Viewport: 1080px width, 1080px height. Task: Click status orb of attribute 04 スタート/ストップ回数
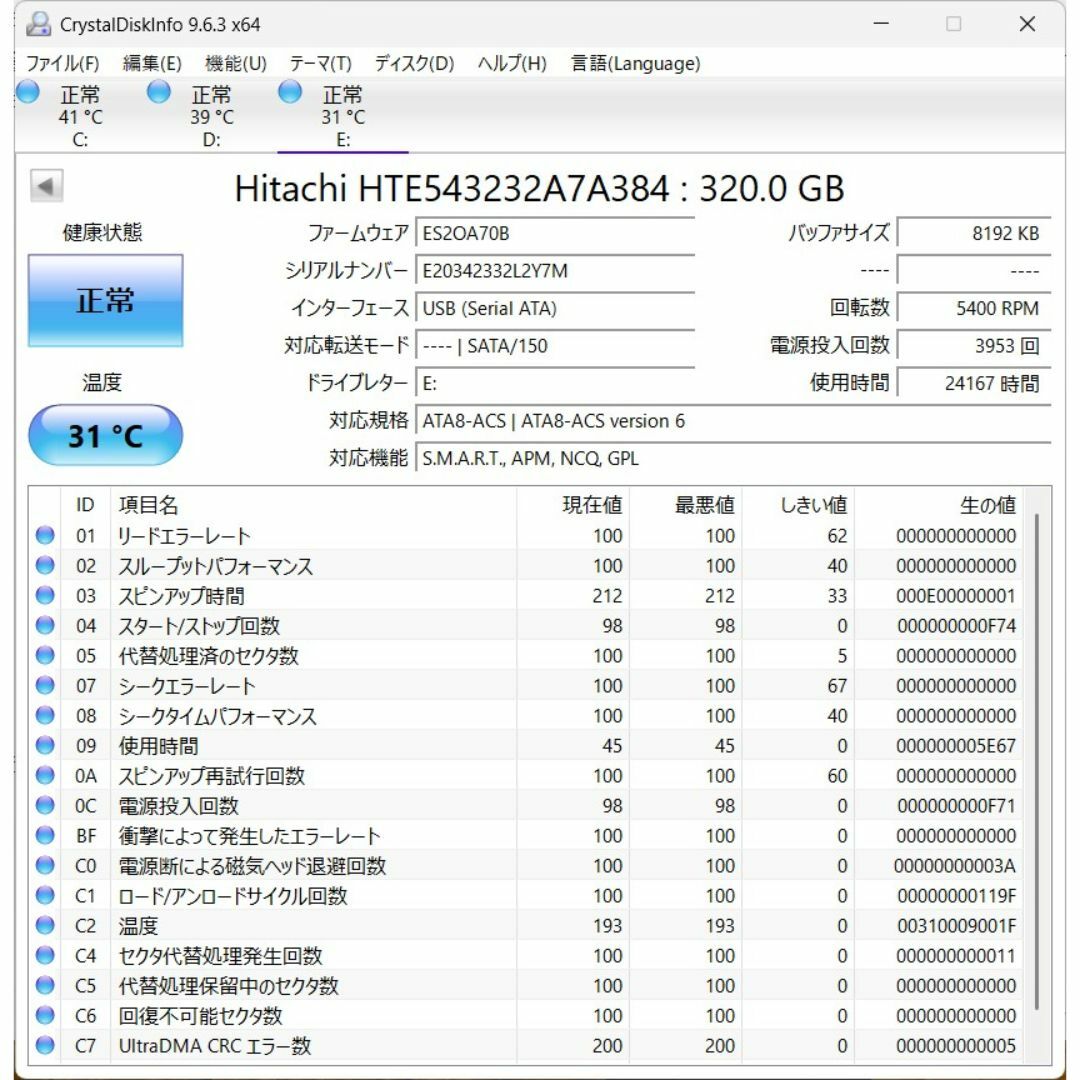pos(45,625)
